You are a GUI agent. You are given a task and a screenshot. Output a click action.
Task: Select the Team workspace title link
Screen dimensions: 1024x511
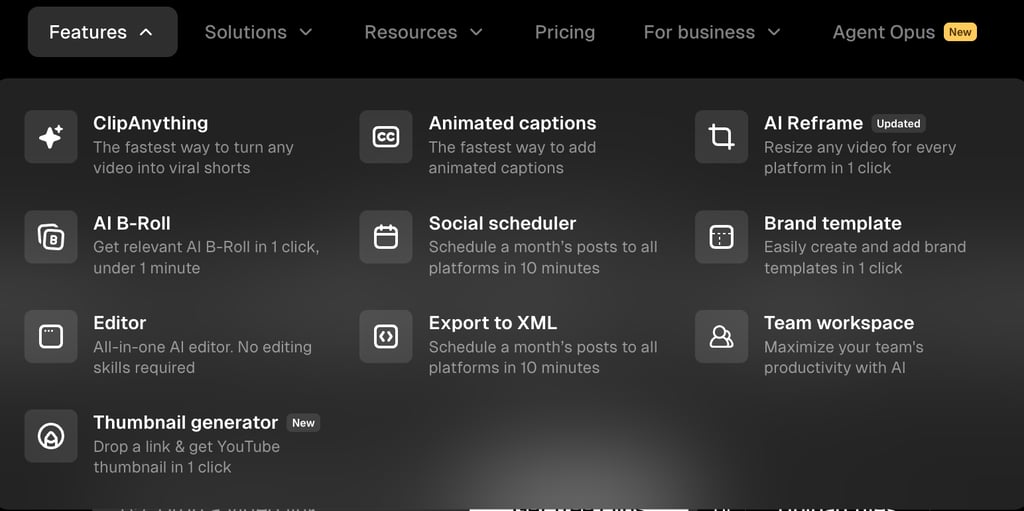point(838,323)
